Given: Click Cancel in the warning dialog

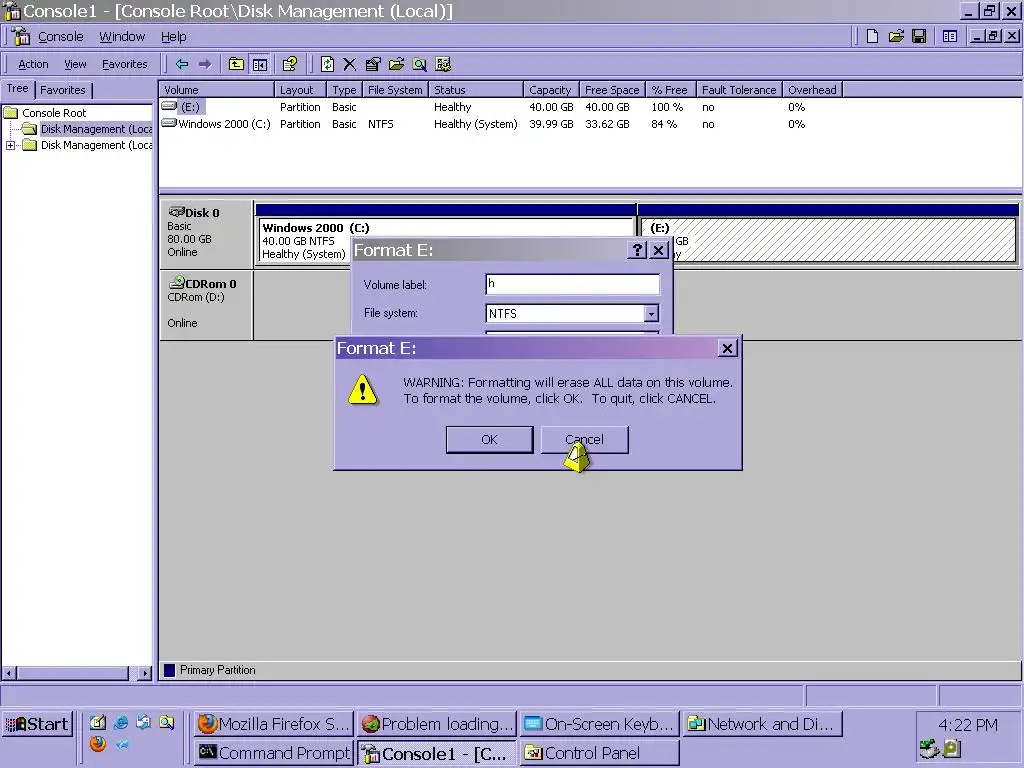Looking at the screenshot, I should [584, 440].
